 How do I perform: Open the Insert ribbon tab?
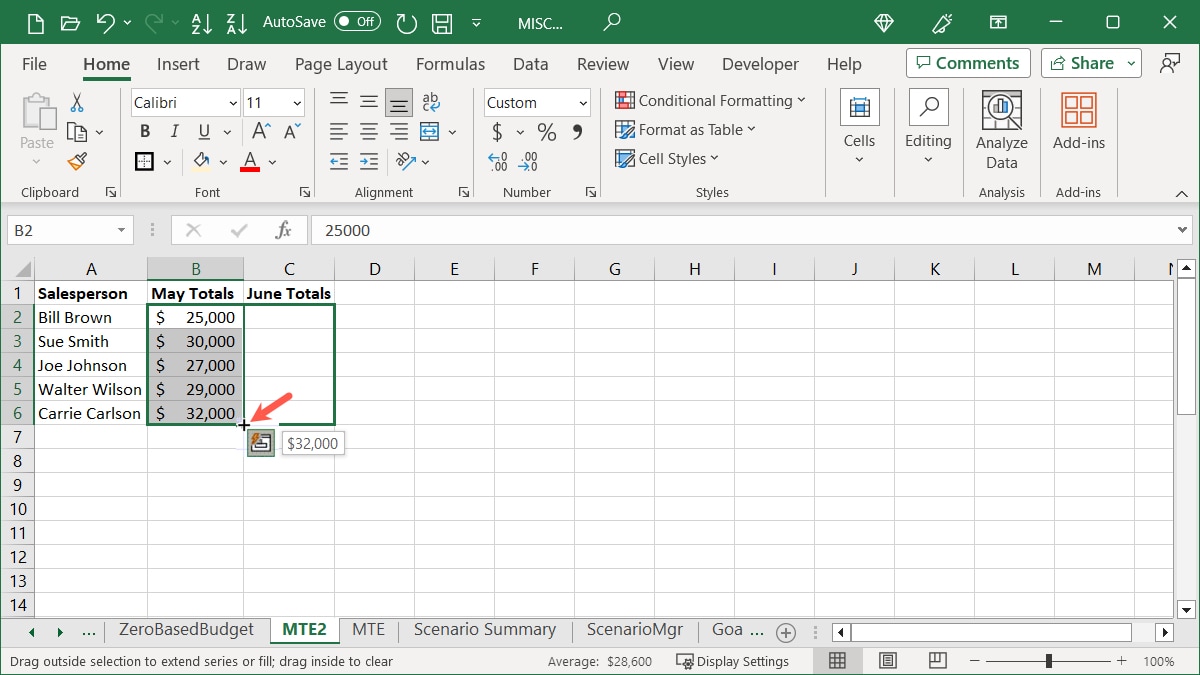(178, 64)
